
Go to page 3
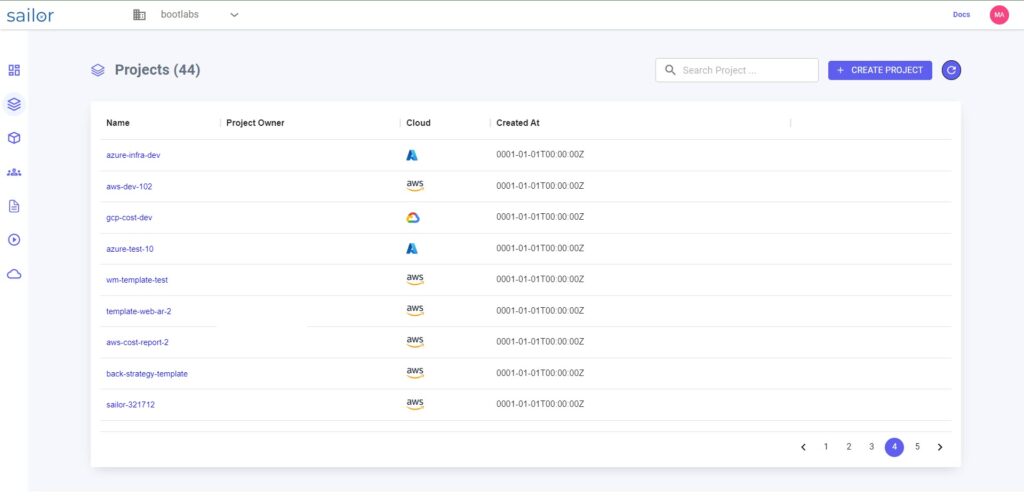pyautogui.click(x=872, y=447)
